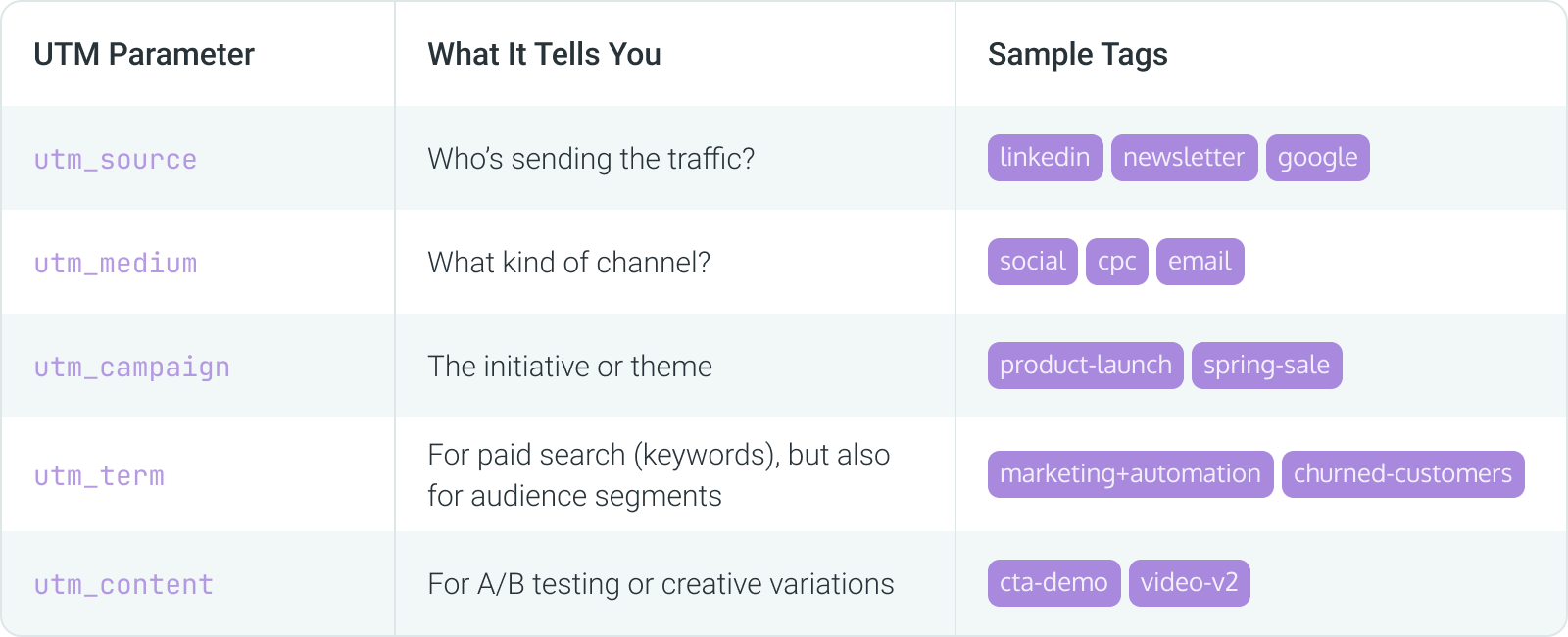Select the video-v2 tag

[1189, 583]
